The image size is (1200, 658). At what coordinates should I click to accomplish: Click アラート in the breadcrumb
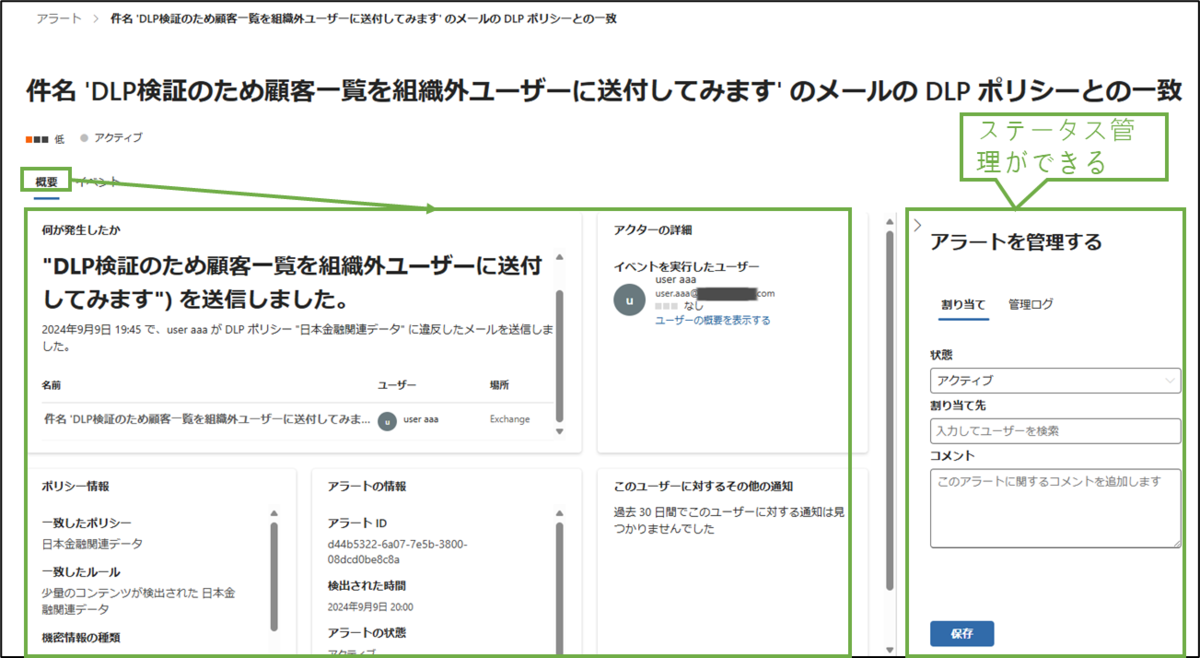point(59,19)
